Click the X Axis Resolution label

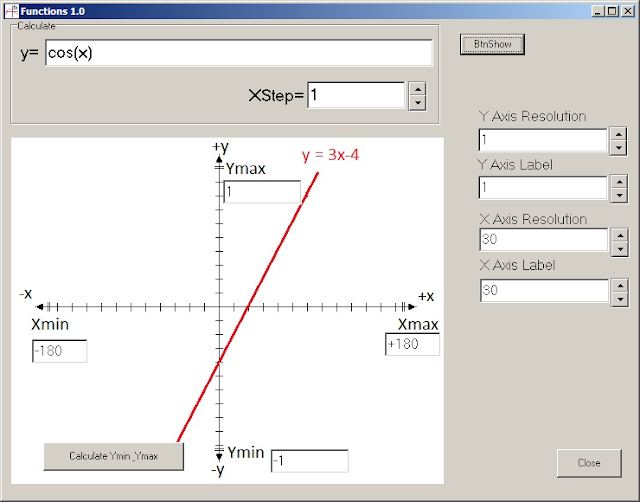click(x=533, y=219)
